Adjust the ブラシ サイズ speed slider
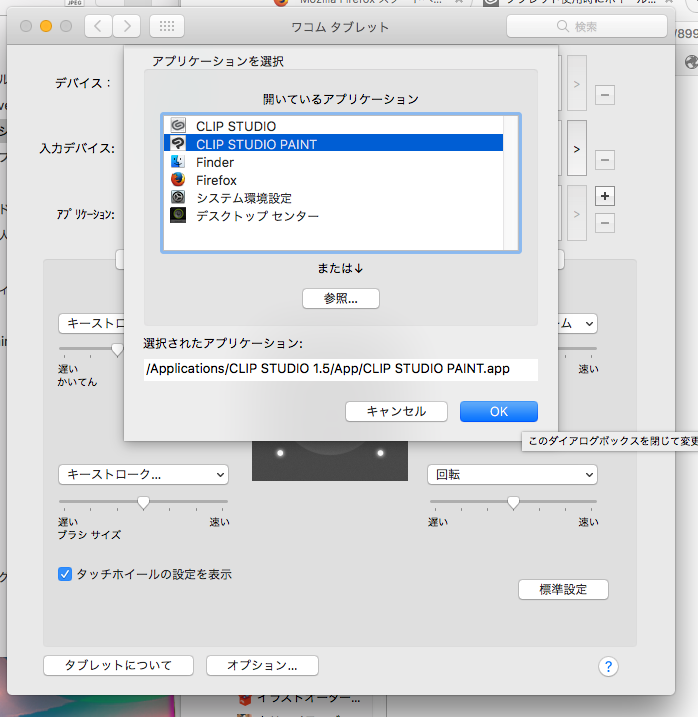This screenshot has width=698, height=717. coord(143,502)
